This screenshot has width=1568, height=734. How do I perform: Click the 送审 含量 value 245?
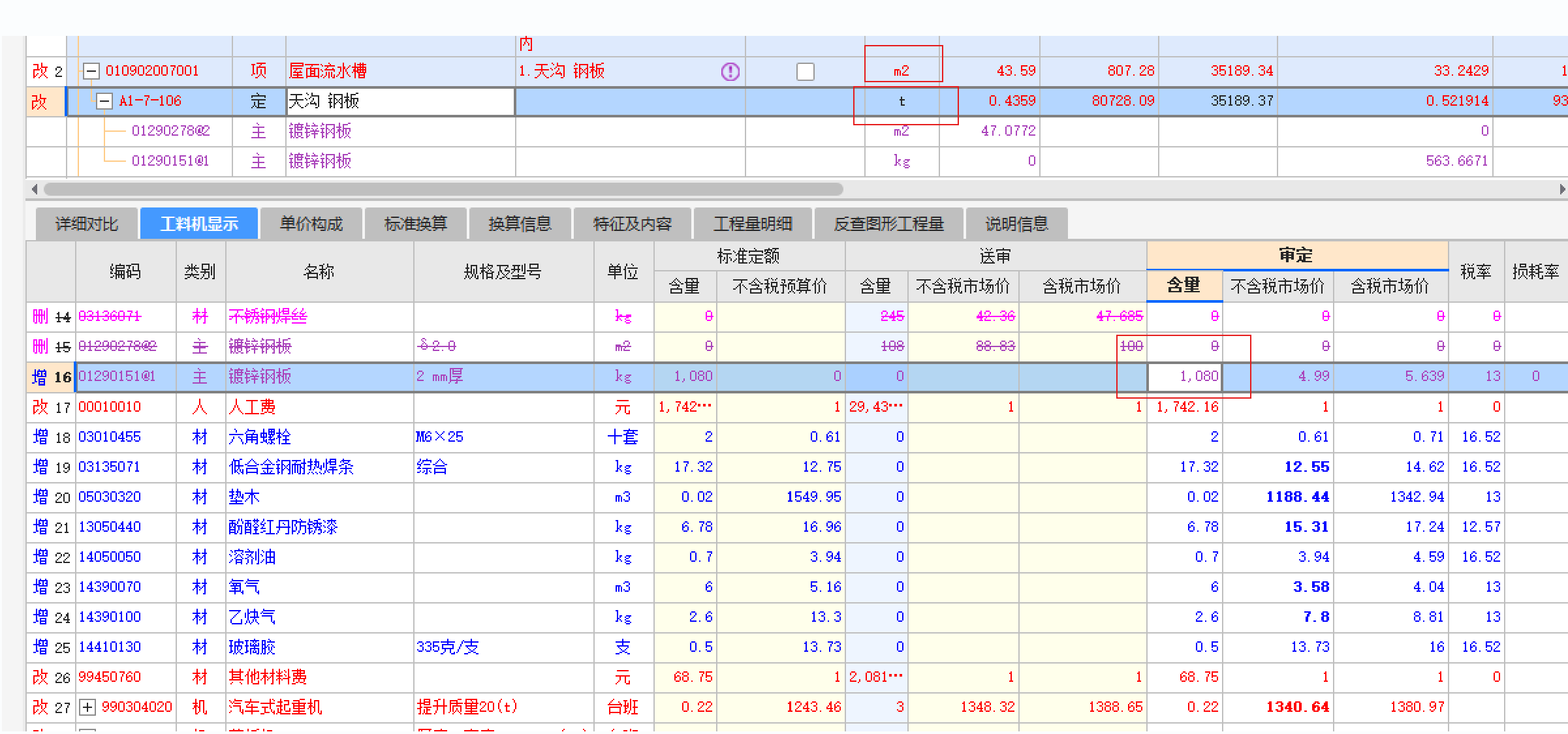(892, 316)
